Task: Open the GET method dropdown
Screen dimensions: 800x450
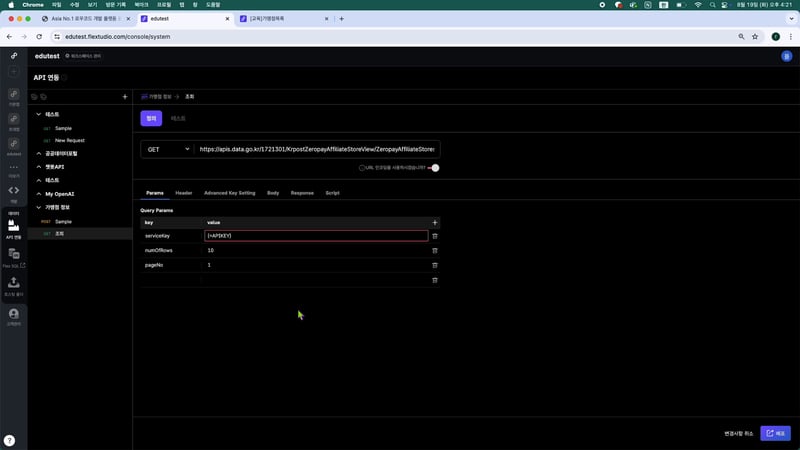Action: [x=167, y=149]
